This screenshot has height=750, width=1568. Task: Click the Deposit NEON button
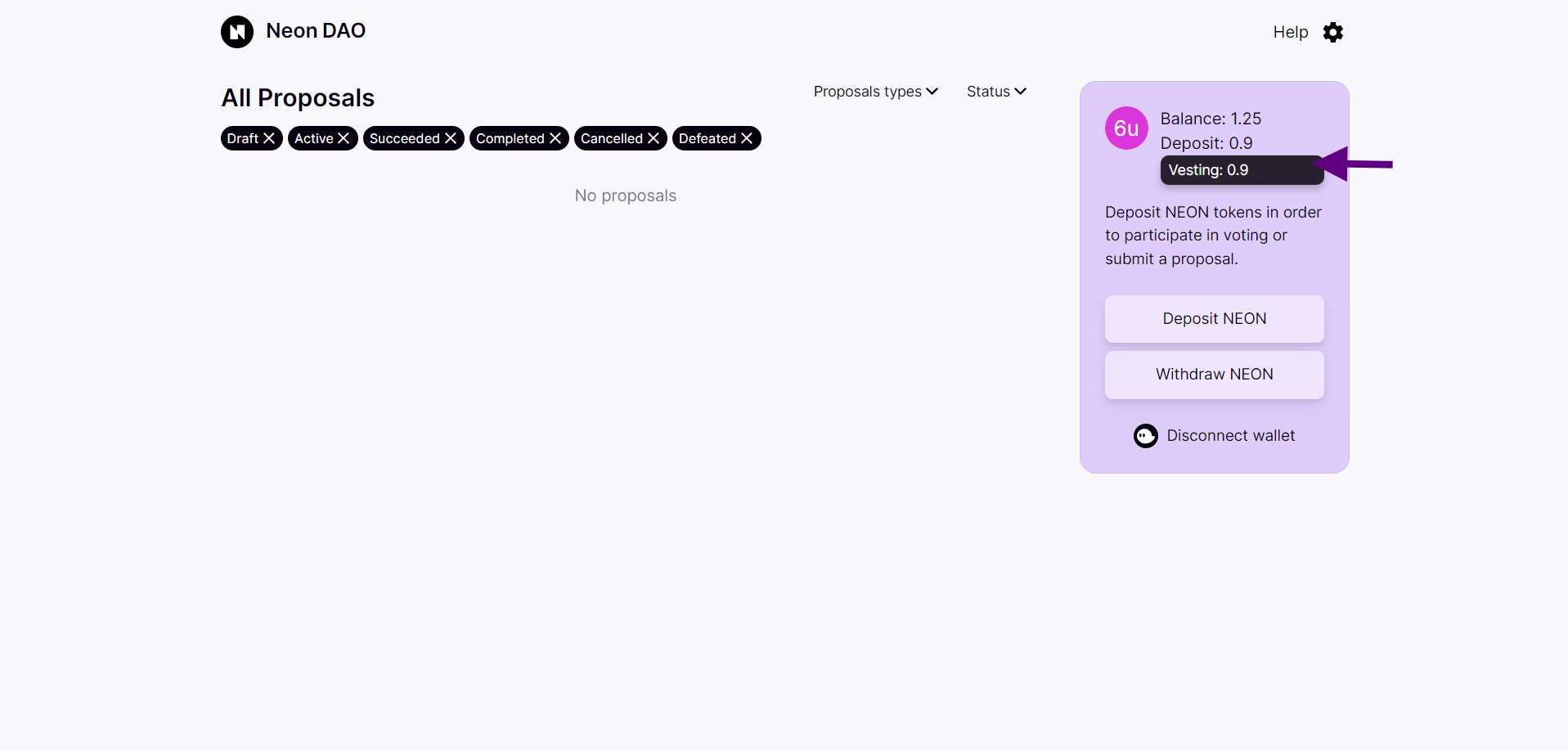point(1215,319)
